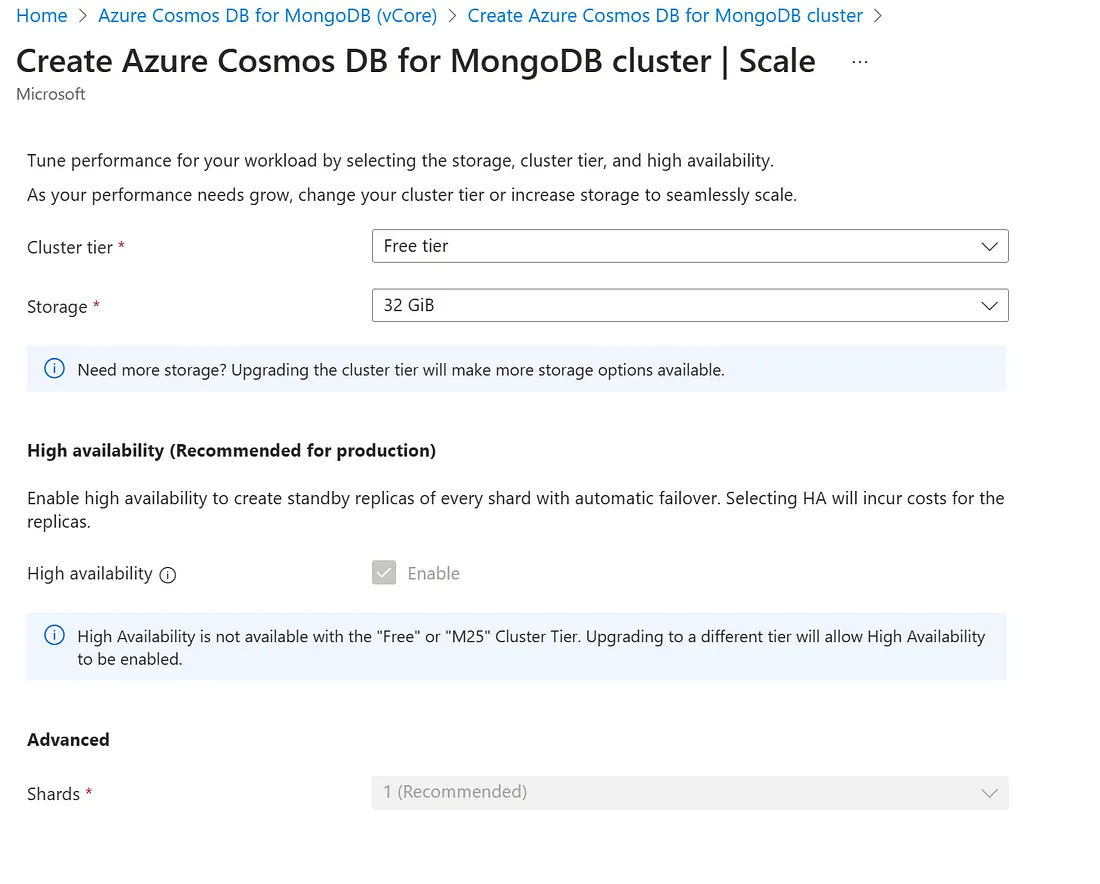Toggle the High availability Enable checkbox
1100x884 pixels.
[x=384, y=572]
